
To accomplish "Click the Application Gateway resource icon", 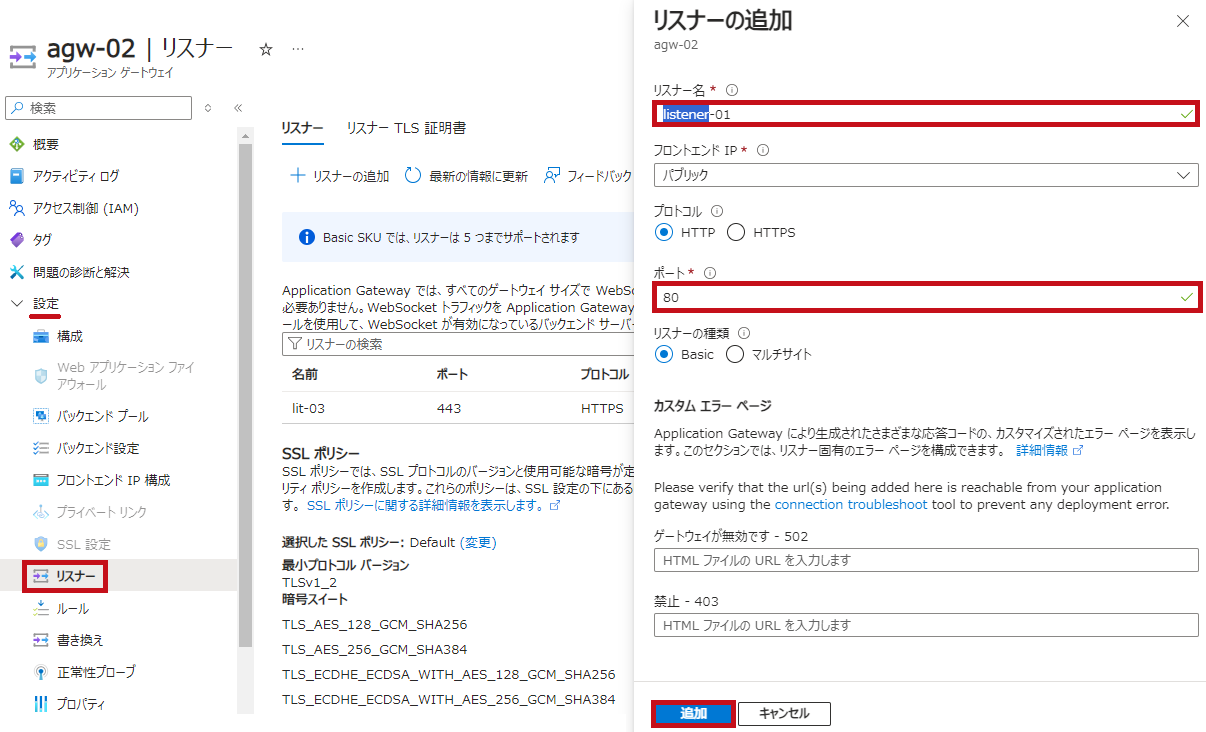I will click(x=23, y=55).
